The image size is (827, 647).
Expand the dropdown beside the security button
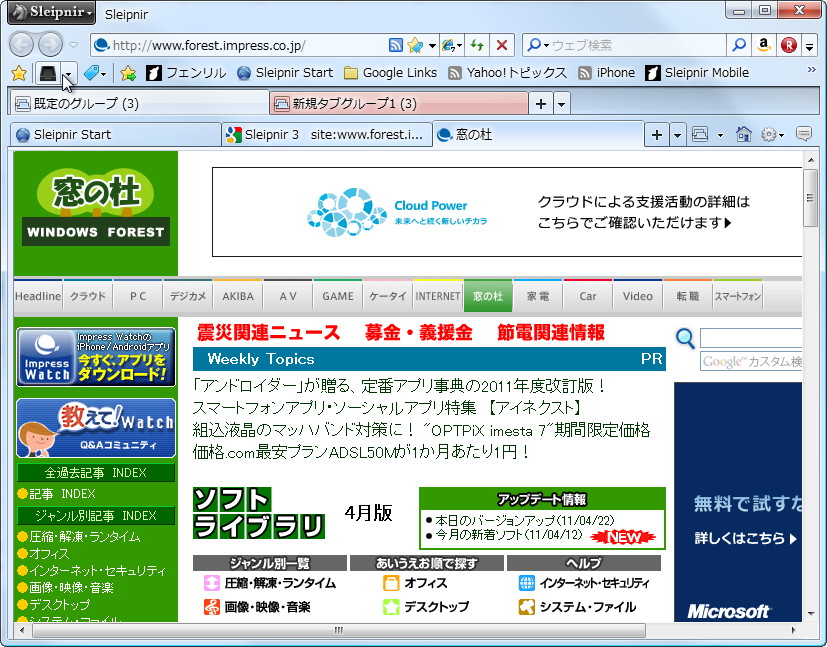click(x=69, y=72)
